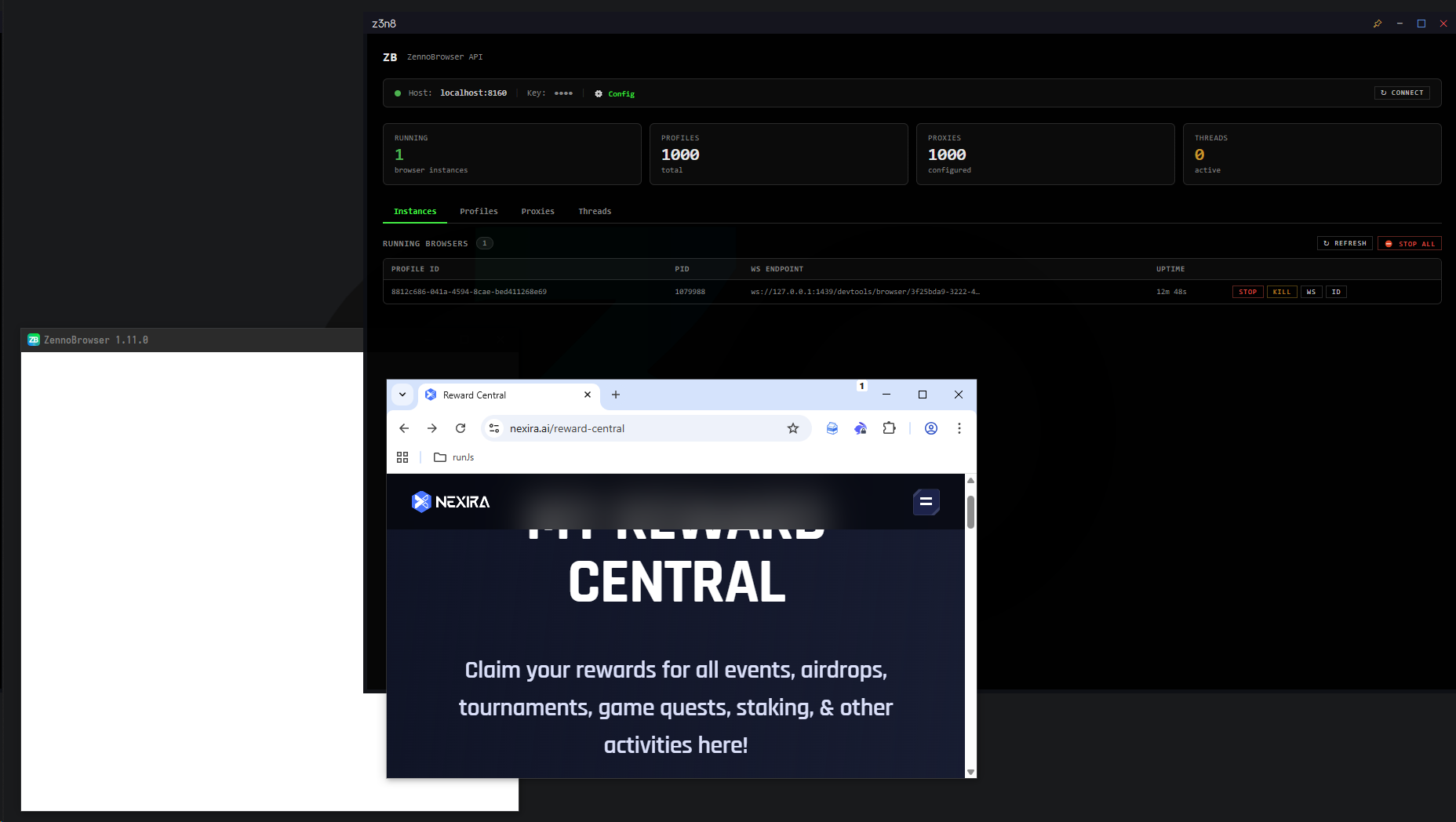
Task: Click the vertical scrollbar thumb in browser
Action: click(970, 512)
